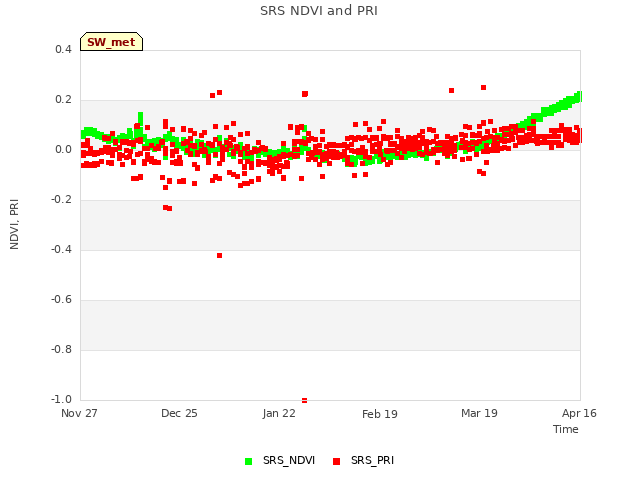Viewport: 640px width, 480px height.
Task: Click the -0.8 y-axis tick value
Action: (x=61, y=349)
